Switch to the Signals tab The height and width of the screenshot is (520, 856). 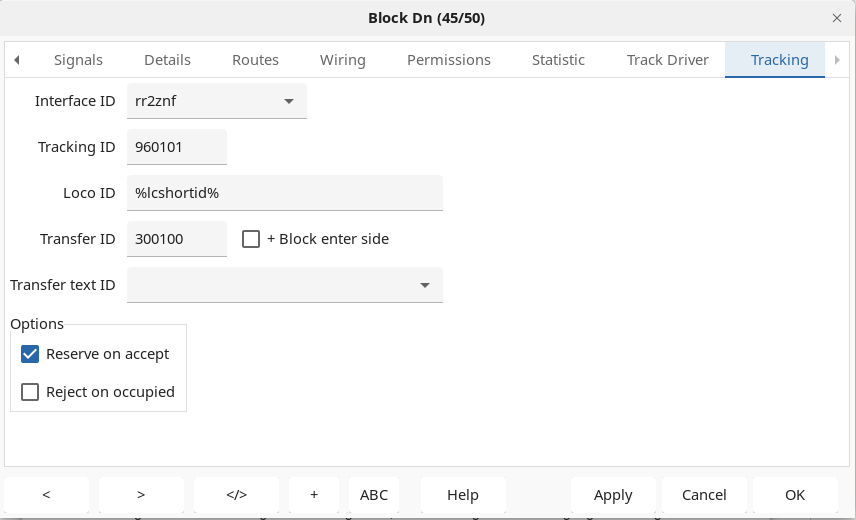78,60
